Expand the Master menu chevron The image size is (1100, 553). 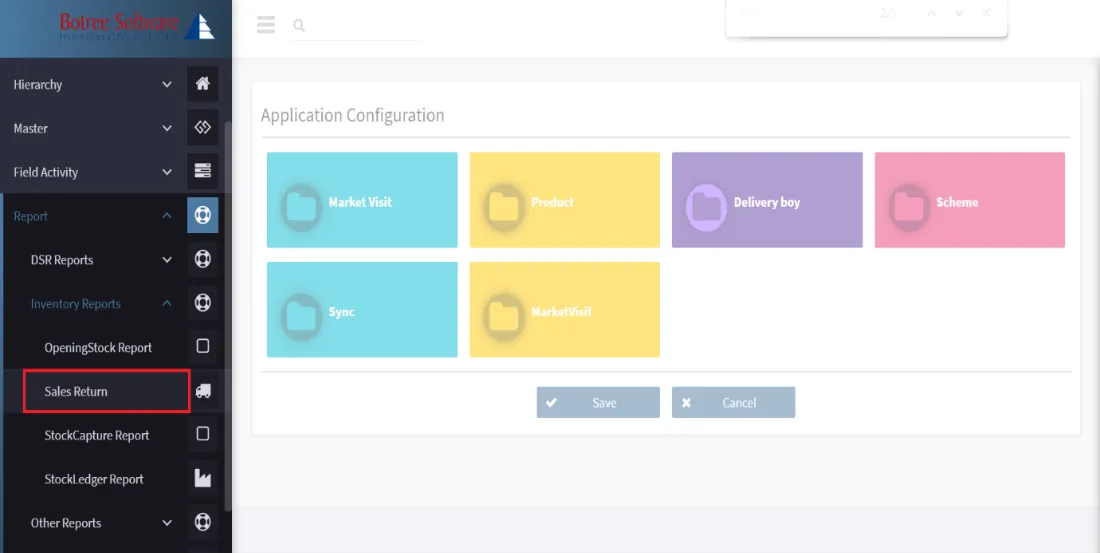[x=167, y=128]
